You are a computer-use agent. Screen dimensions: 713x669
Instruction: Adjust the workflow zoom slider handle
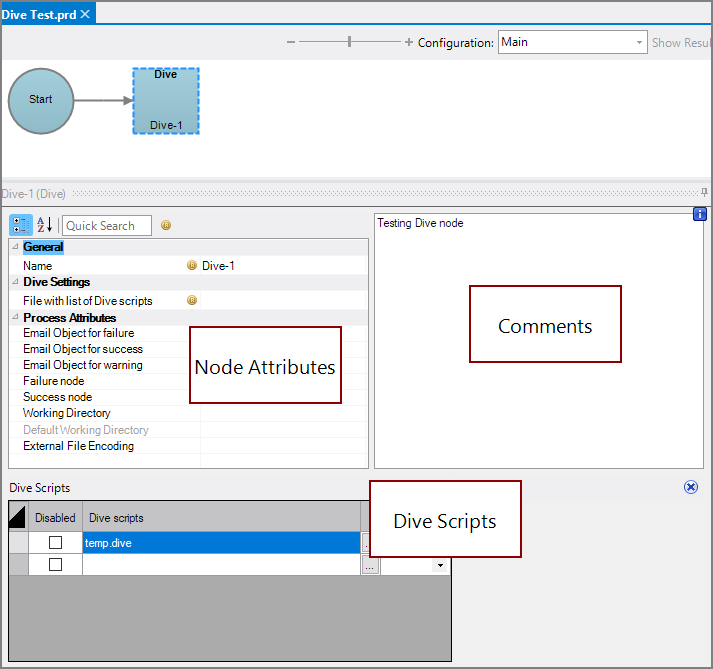[349, 42]
